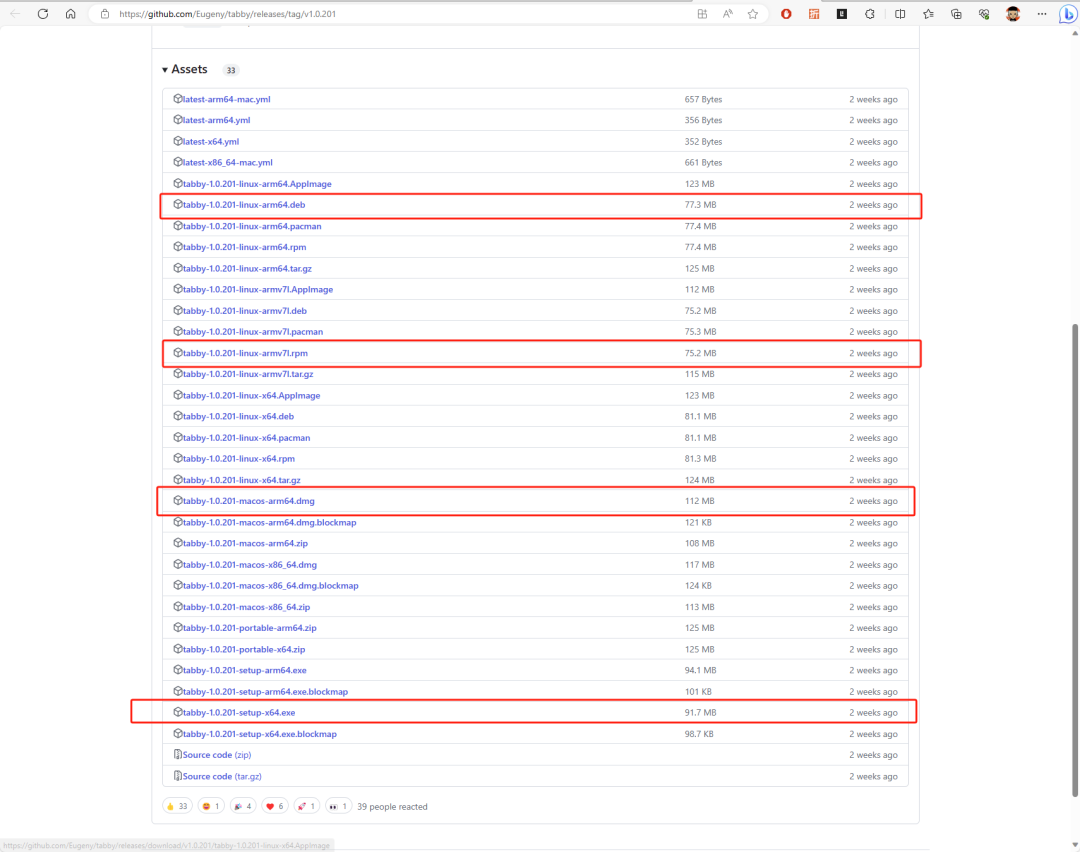Image resolution: width=1080 pixels, height=852 pixels.
Task: Click the scrollbar down arrow
Action: coord(1075,845)
